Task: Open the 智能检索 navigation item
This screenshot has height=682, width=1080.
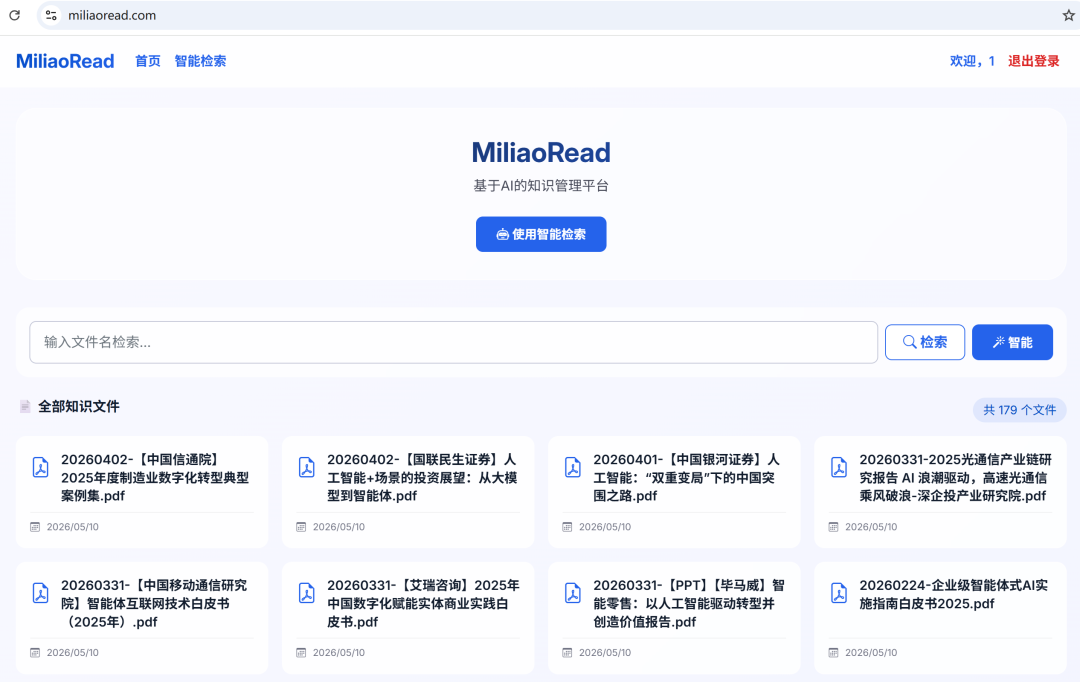Action: (x=200, y=61)
